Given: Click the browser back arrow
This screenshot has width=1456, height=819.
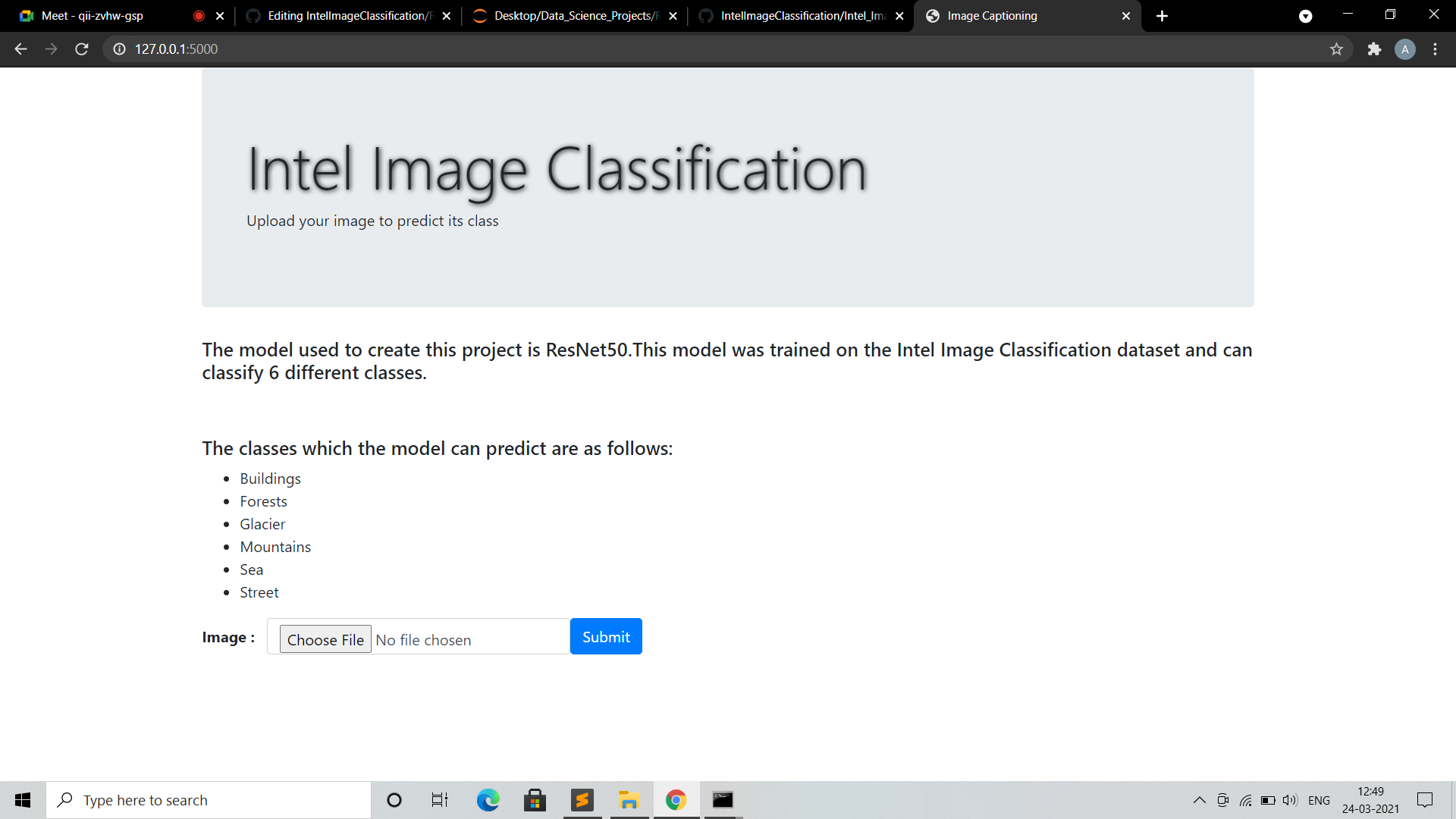Looking at the screenshot, I should [20, 49].
